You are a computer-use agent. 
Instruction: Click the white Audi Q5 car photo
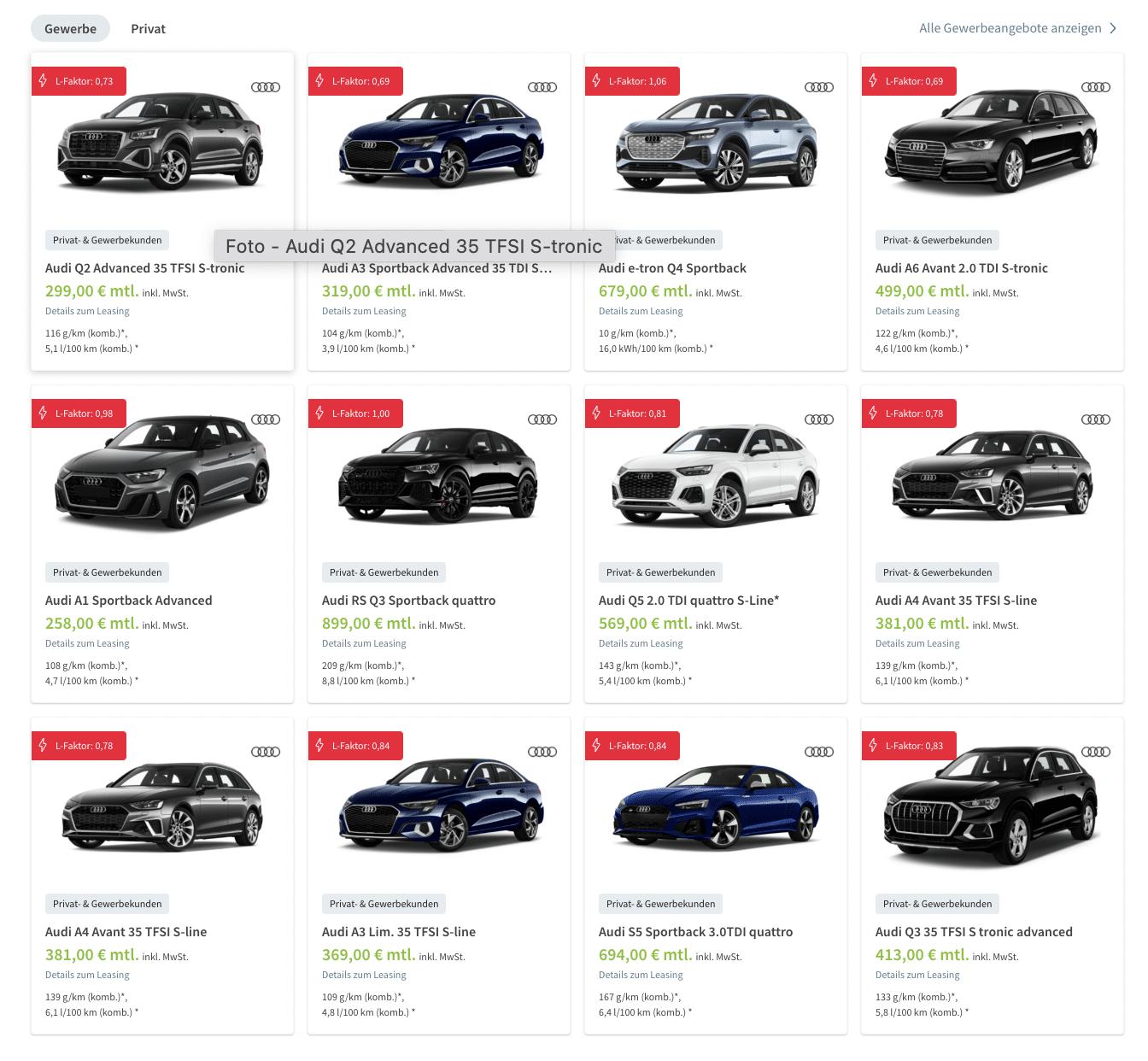(x=716, y=476)
